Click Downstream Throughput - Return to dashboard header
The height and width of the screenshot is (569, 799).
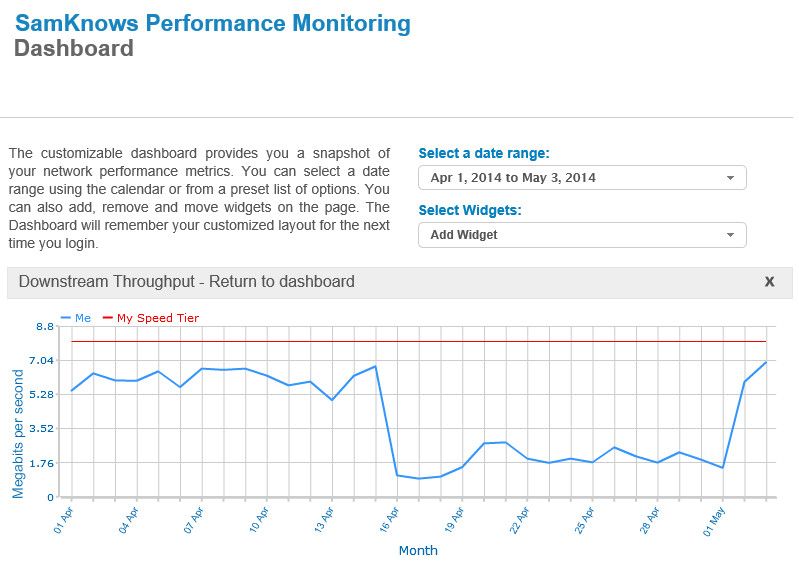click(187, 282)
